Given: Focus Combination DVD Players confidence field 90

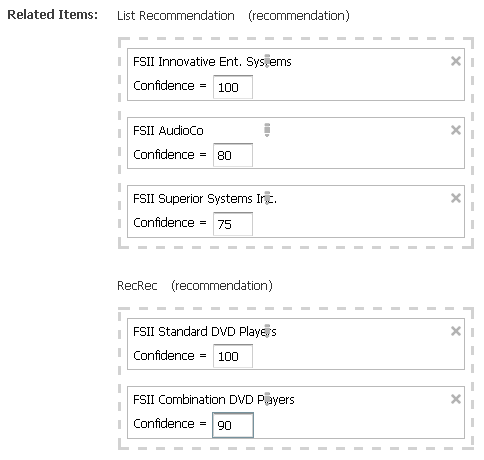Looking at the screenshot, I should 233,425.
